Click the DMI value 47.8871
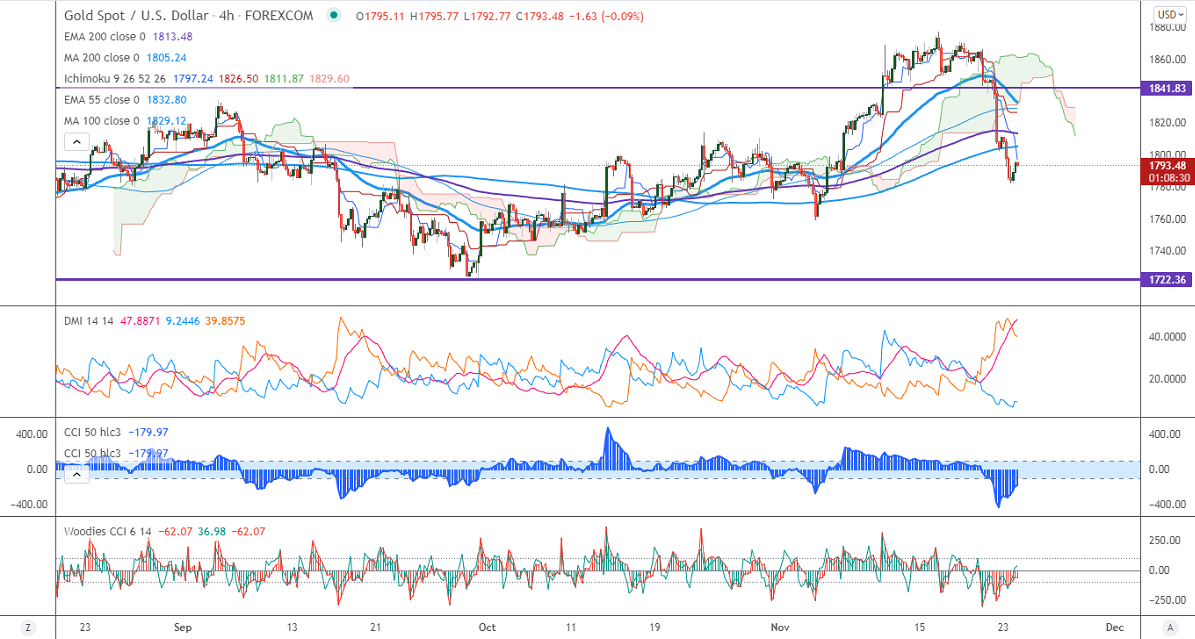The width and height of the screenshot is (1195, 639). (138, 321)
